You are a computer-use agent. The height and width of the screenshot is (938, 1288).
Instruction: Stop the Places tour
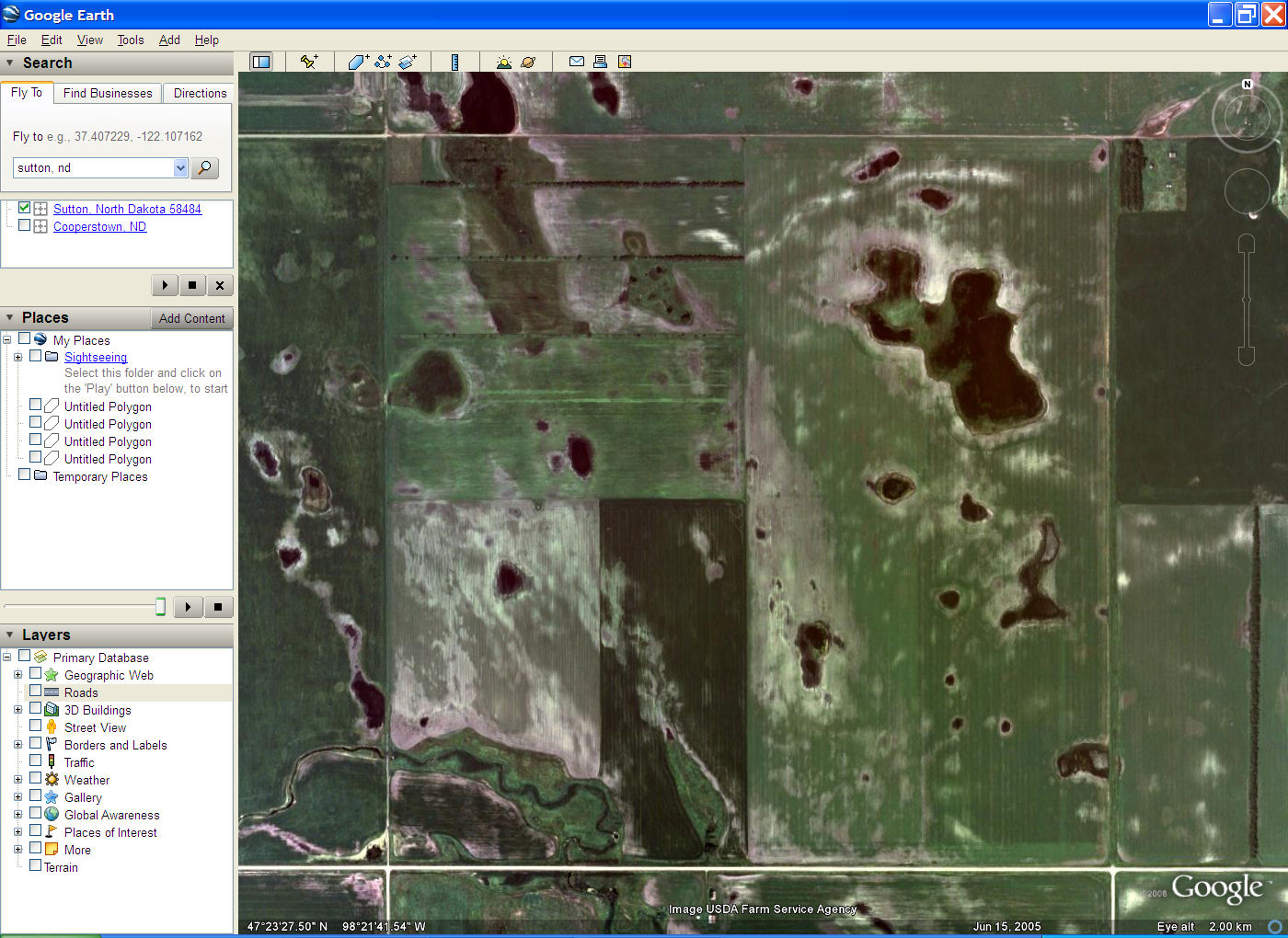coord(218,607)
